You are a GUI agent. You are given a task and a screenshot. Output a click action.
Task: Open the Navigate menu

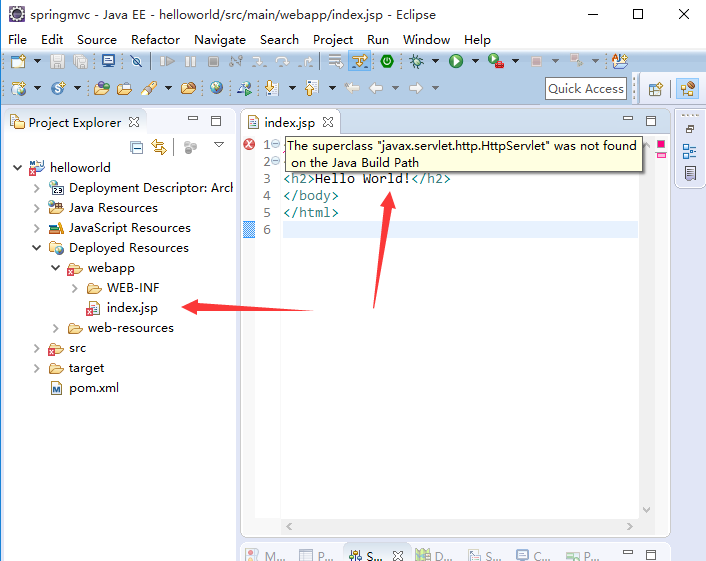(220, 40)
